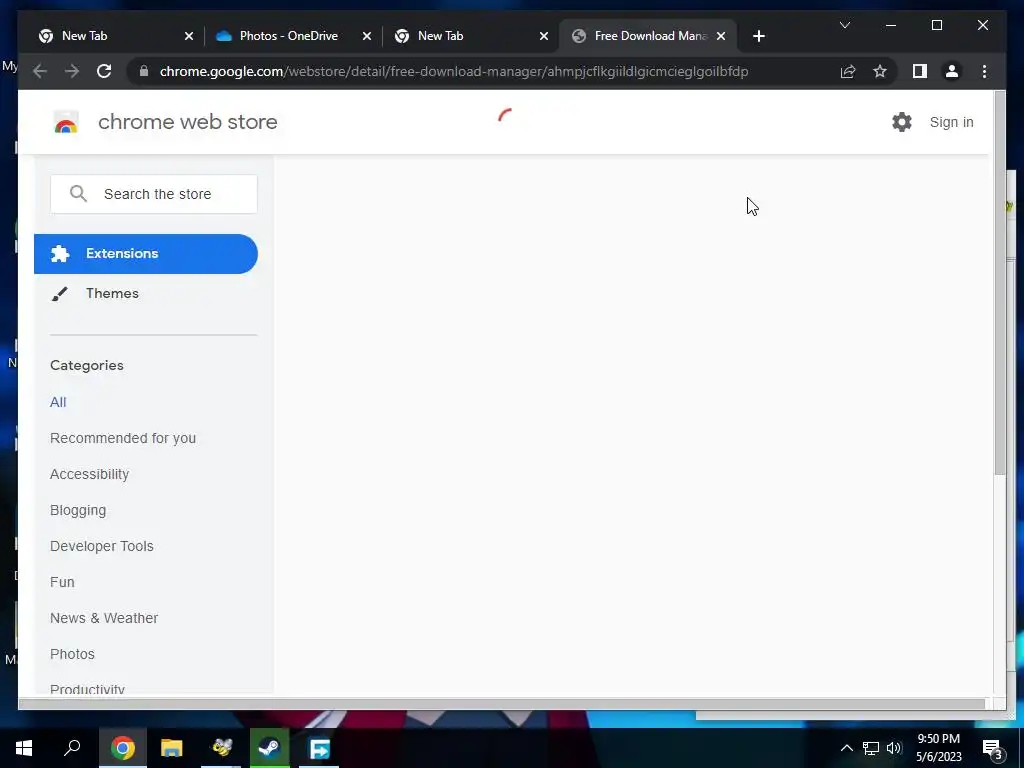Open the Windows Start menu

pyautogui.click(x=24, y=748)
